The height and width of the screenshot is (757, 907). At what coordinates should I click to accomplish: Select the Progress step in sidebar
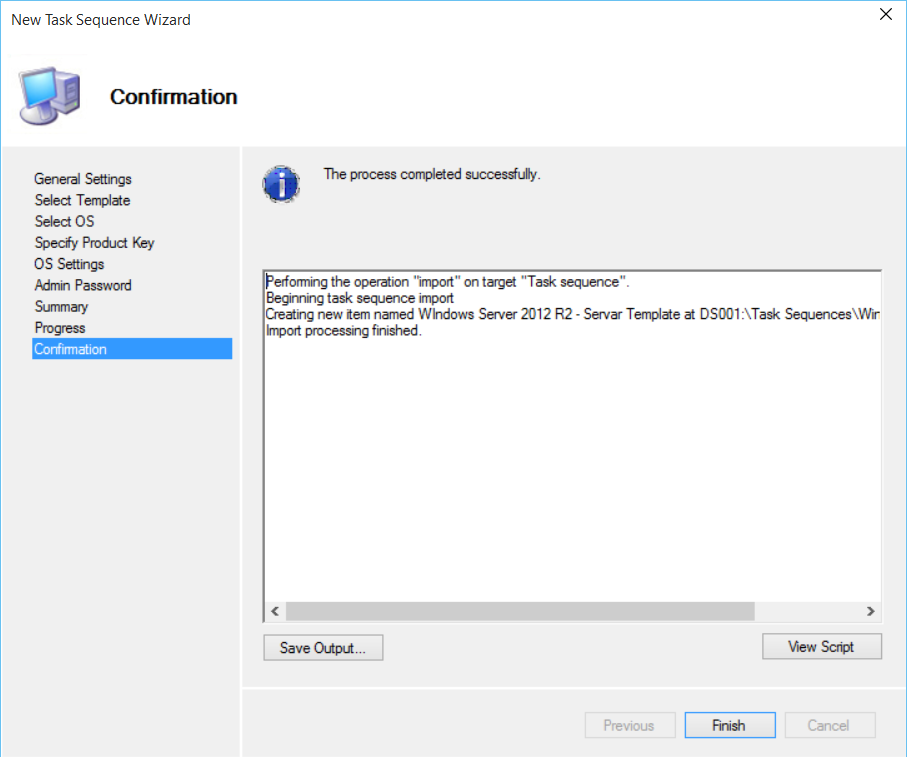[60, 328]
